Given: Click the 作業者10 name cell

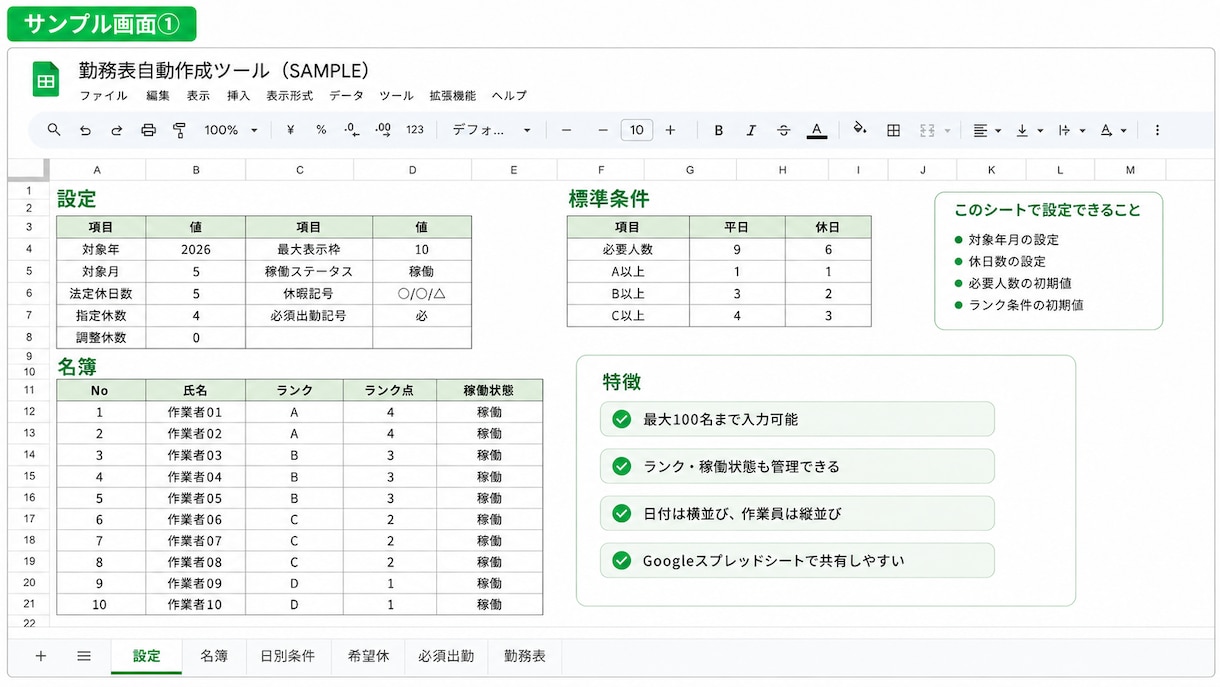Looking at the screenshot, I should 195,604.
